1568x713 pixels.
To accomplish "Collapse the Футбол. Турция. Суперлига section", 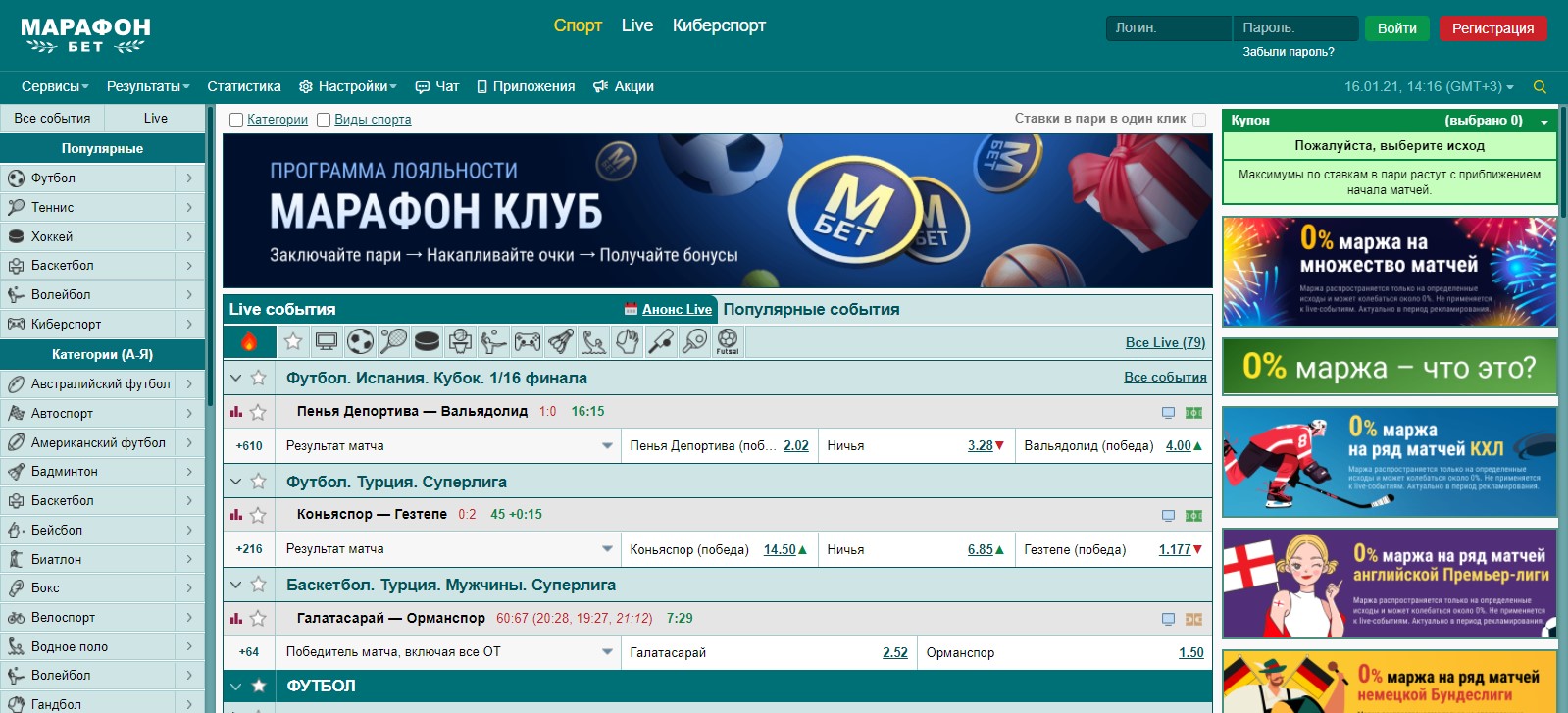I will 235,482.
